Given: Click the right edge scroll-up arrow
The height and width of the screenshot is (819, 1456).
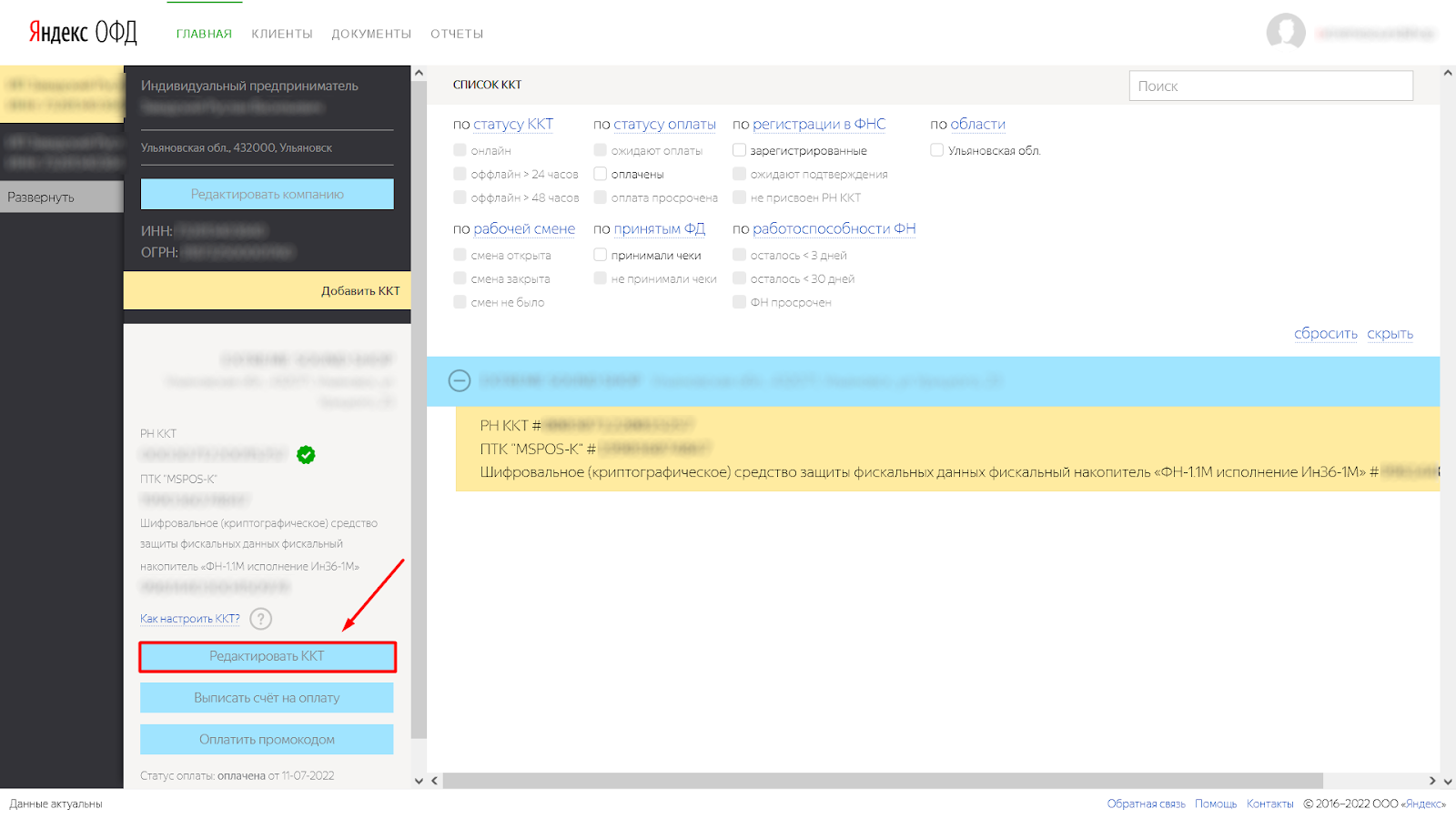Looking at the screenshot, I should [1448, 73].
